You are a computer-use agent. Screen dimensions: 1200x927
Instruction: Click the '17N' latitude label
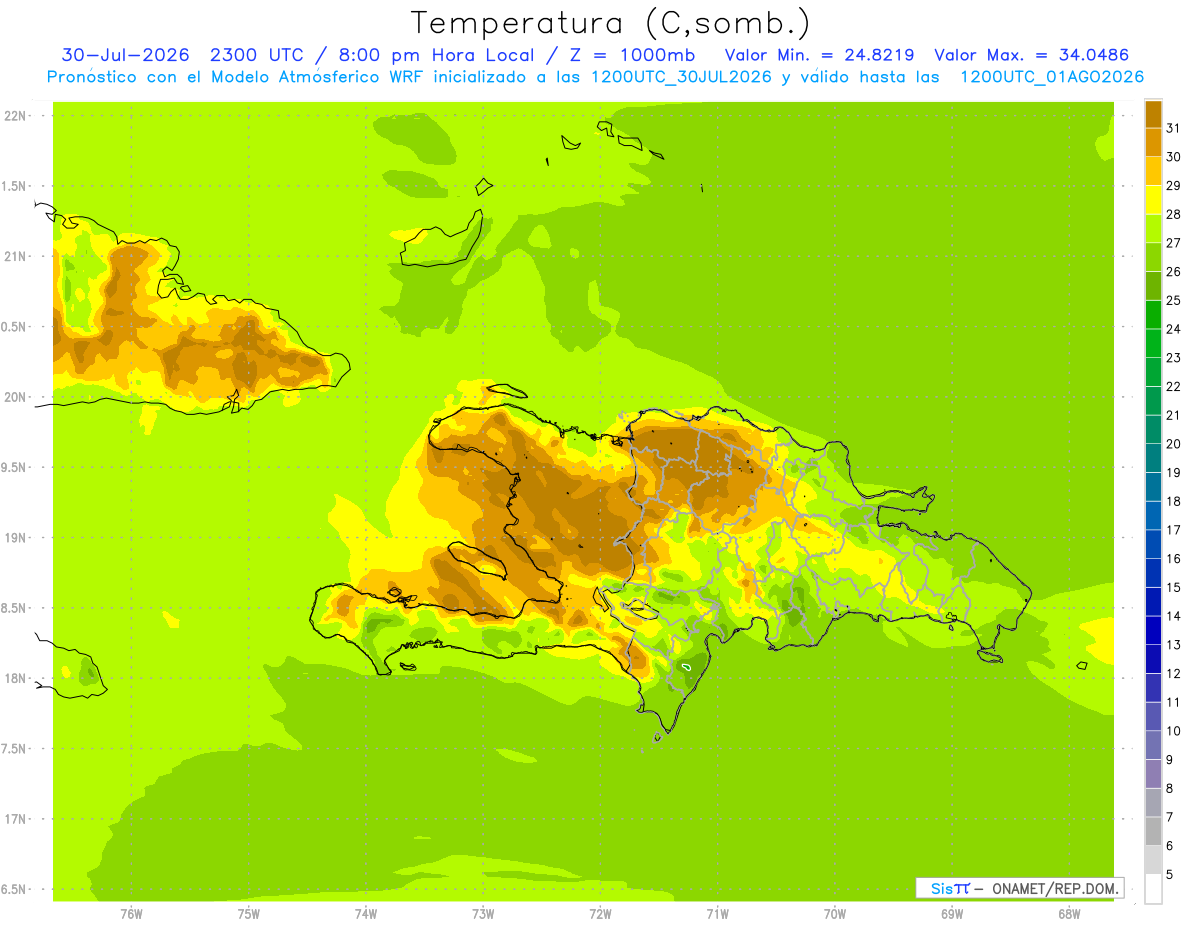coord(14,819)
